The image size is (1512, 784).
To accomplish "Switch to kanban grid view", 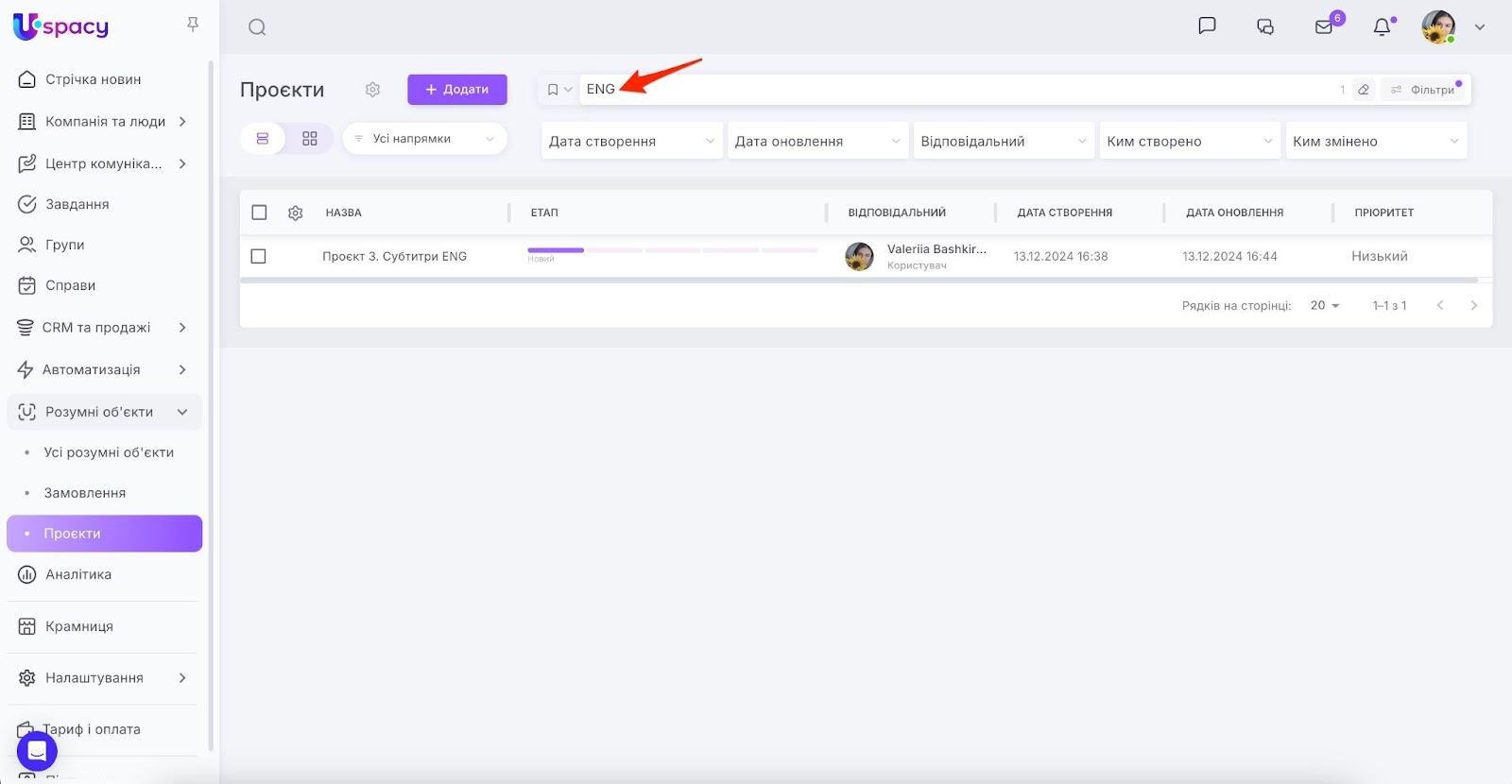I will point(310,139).
